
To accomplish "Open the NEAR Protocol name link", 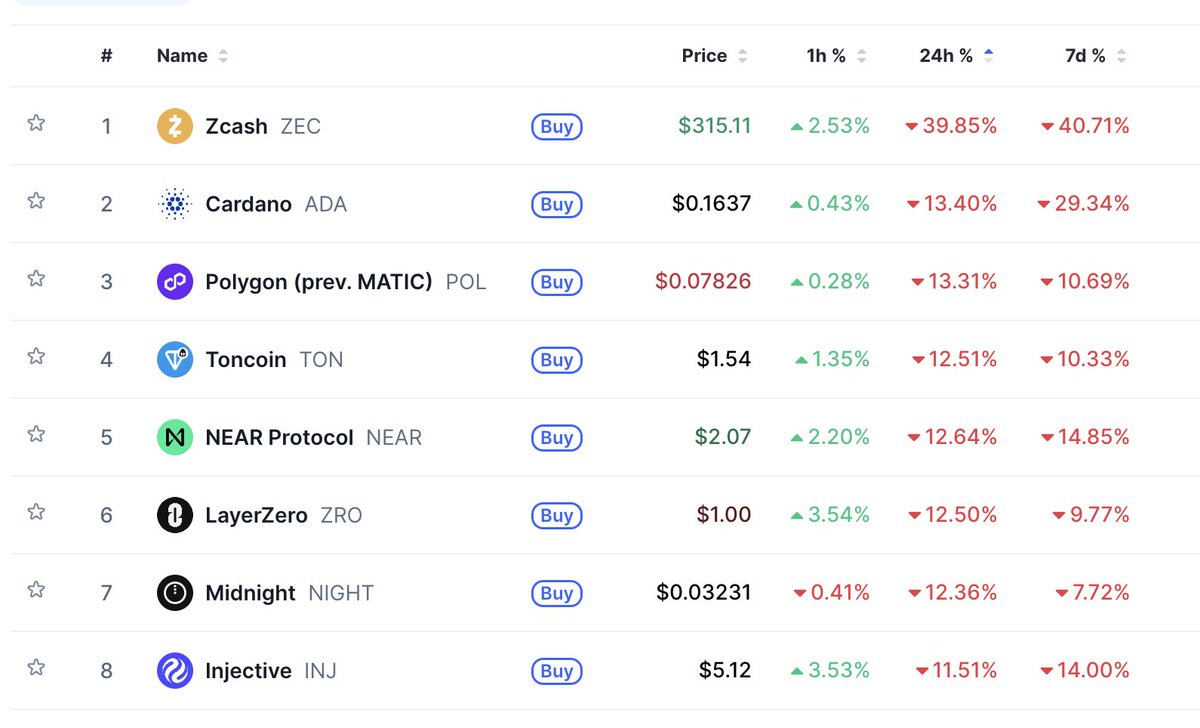I will click(x=279, y=437).
